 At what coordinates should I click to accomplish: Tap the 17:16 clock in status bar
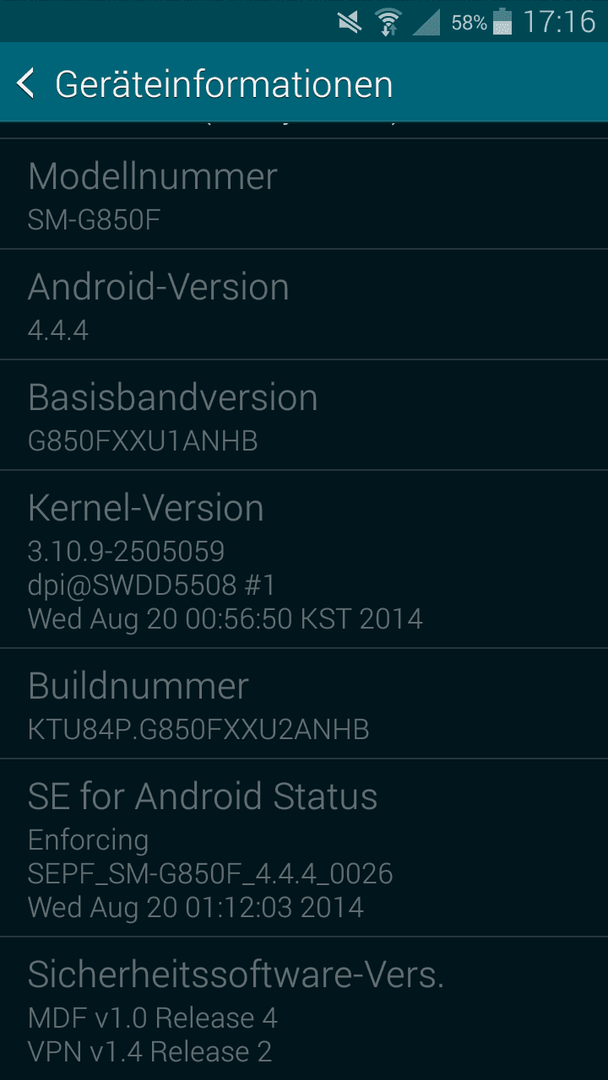coord(559,22)
